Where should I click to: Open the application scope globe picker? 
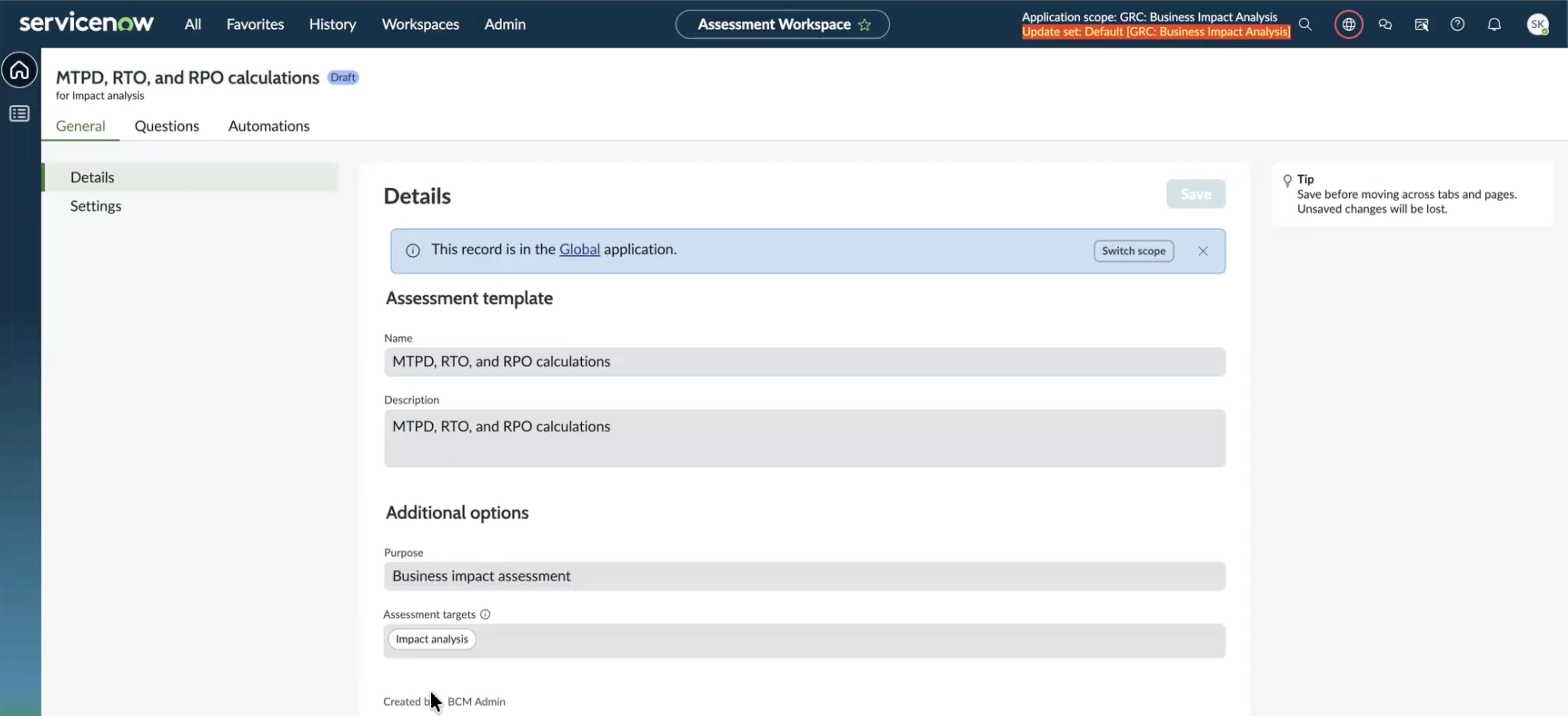tap(1349, 24)
